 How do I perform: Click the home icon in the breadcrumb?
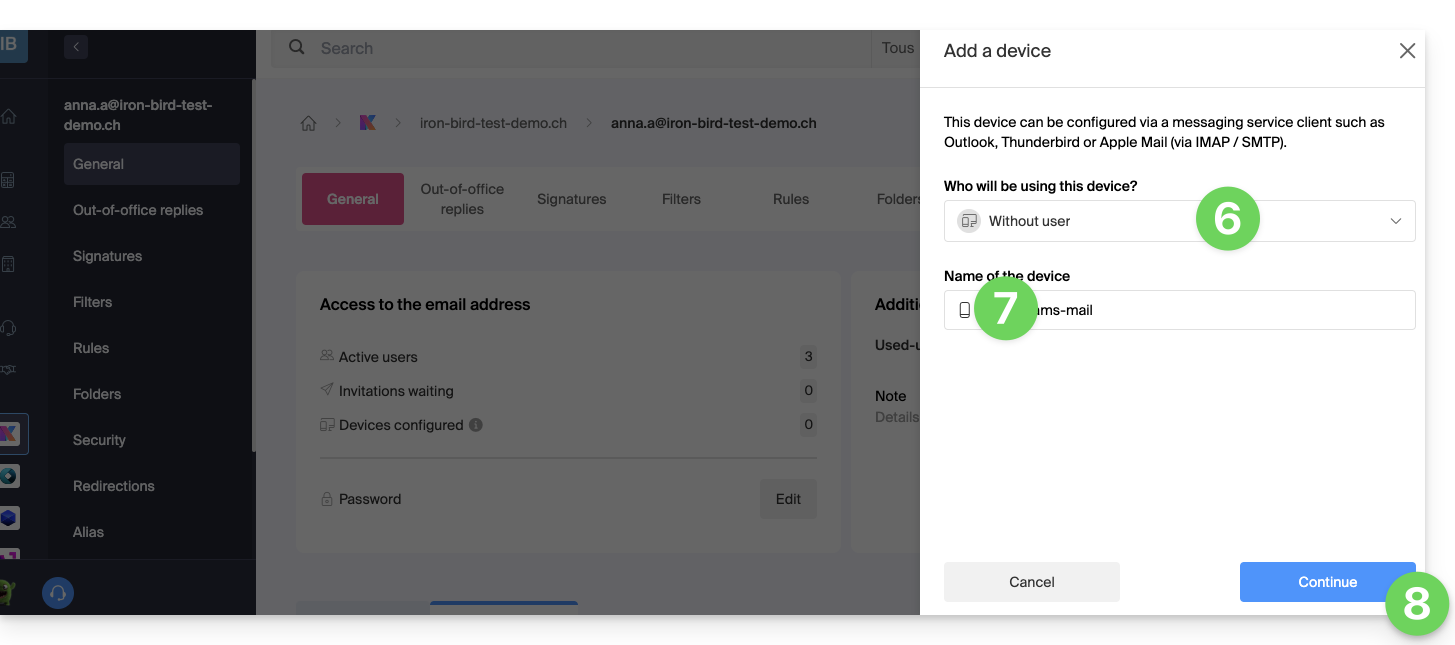[309, 123]
